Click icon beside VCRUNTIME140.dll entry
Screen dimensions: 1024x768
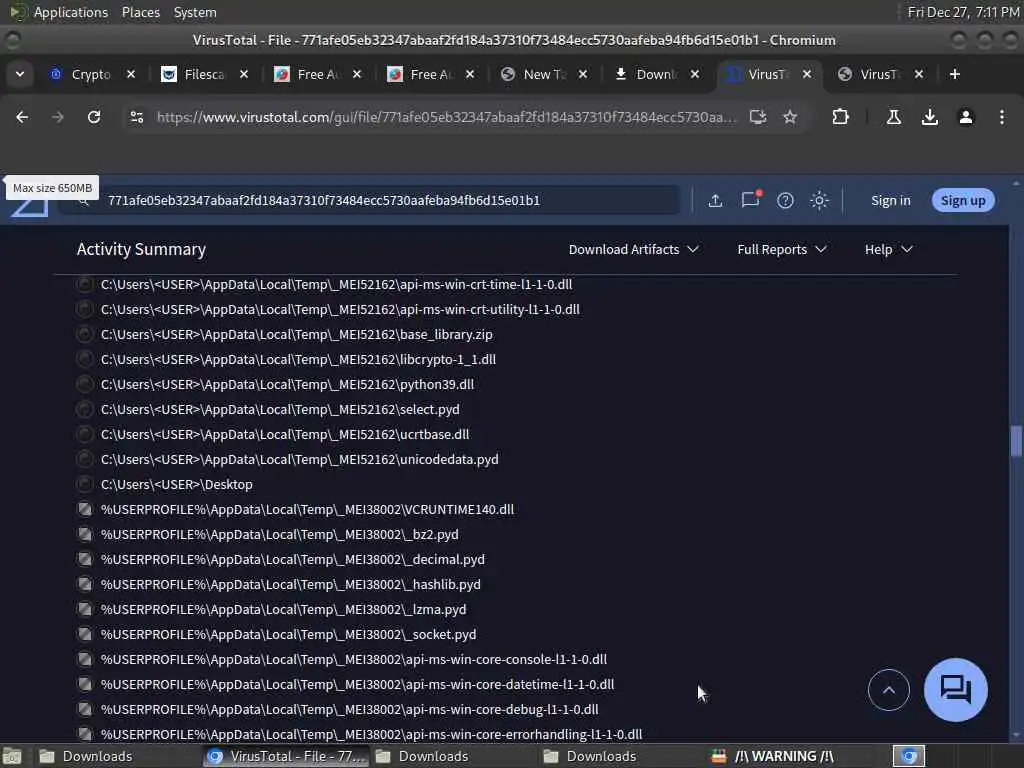[x=84, y=509]
